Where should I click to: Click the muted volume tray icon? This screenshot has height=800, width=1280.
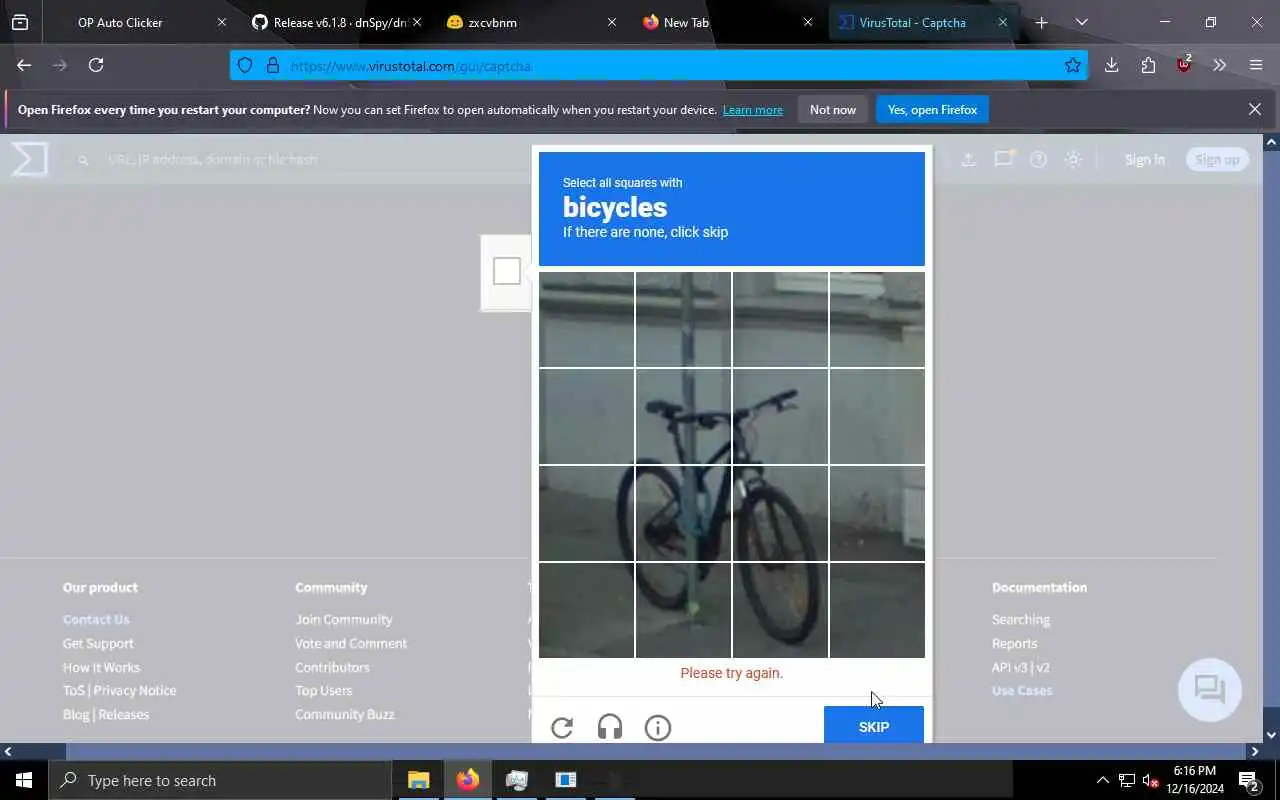point(1150,780)
